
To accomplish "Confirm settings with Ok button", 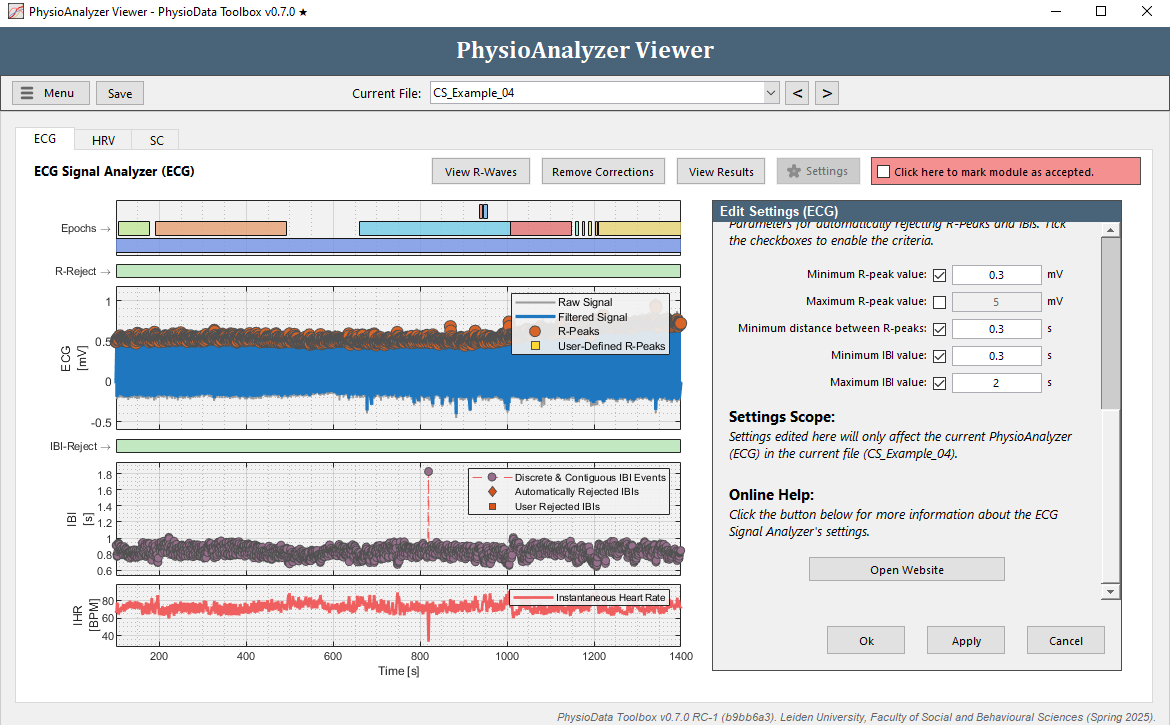I will pos(866,641).
